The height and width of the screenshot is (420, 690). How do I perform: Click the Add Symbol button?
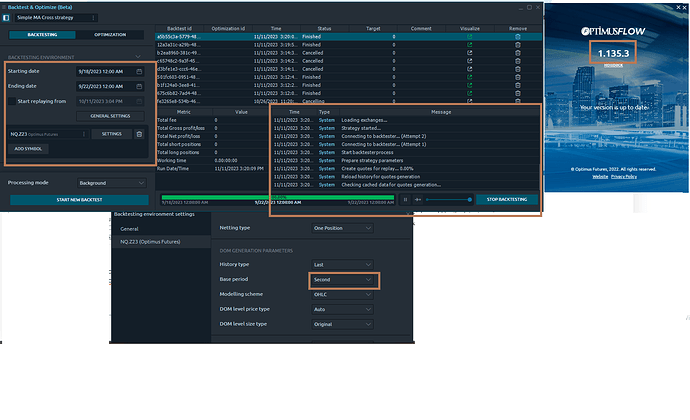28,149
